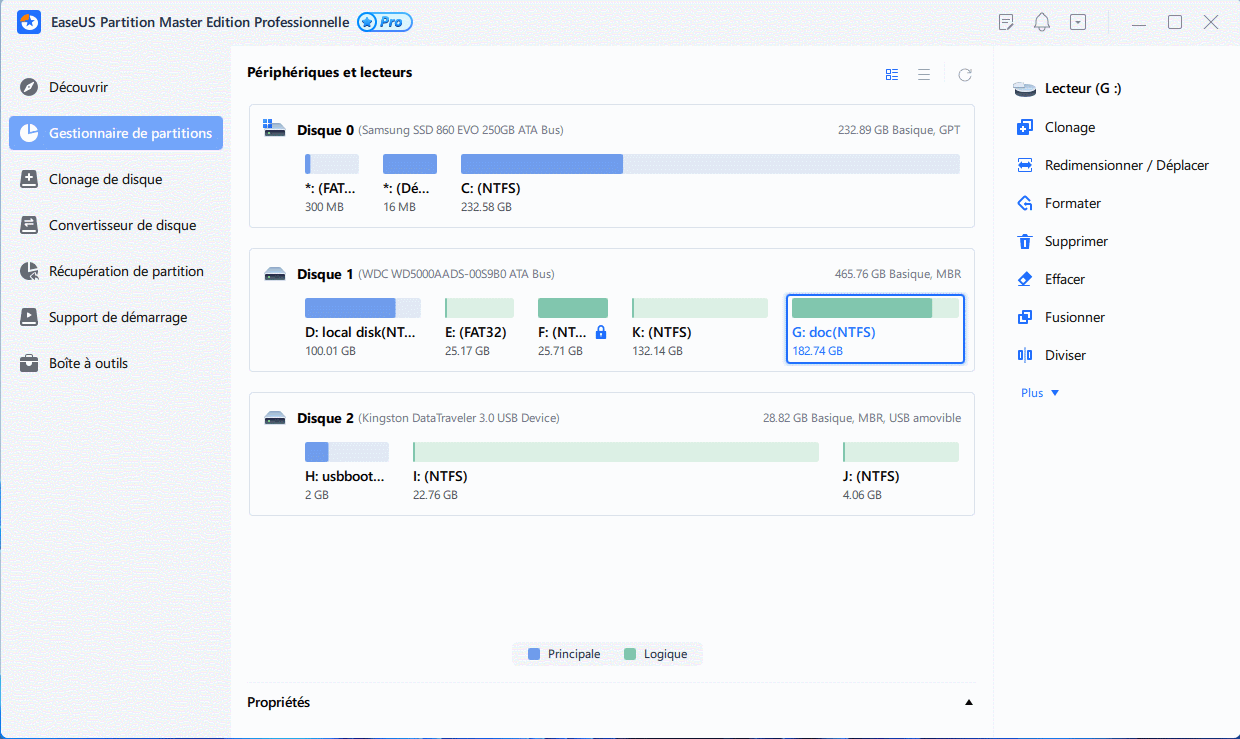Switch to list view layout
Viewport: 1240px width, 739px height.
924,74
